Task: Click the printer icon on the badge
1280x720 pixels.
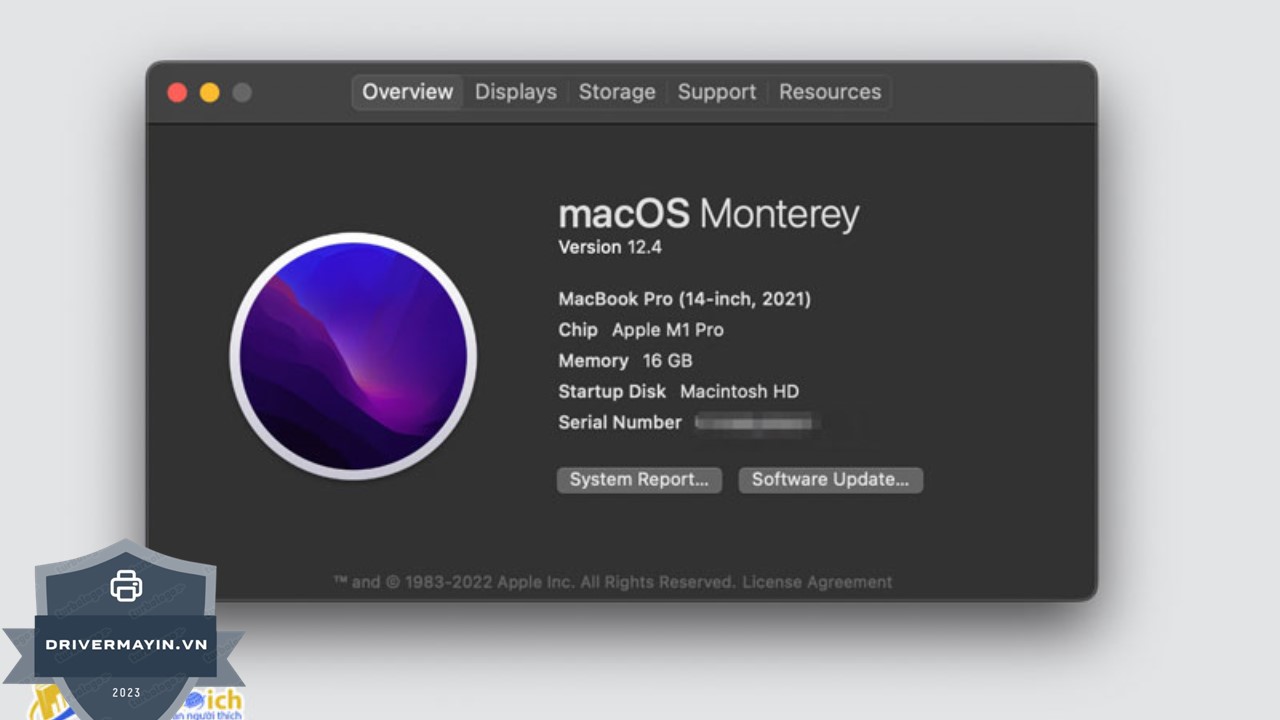Action: (x=126, y=585)
